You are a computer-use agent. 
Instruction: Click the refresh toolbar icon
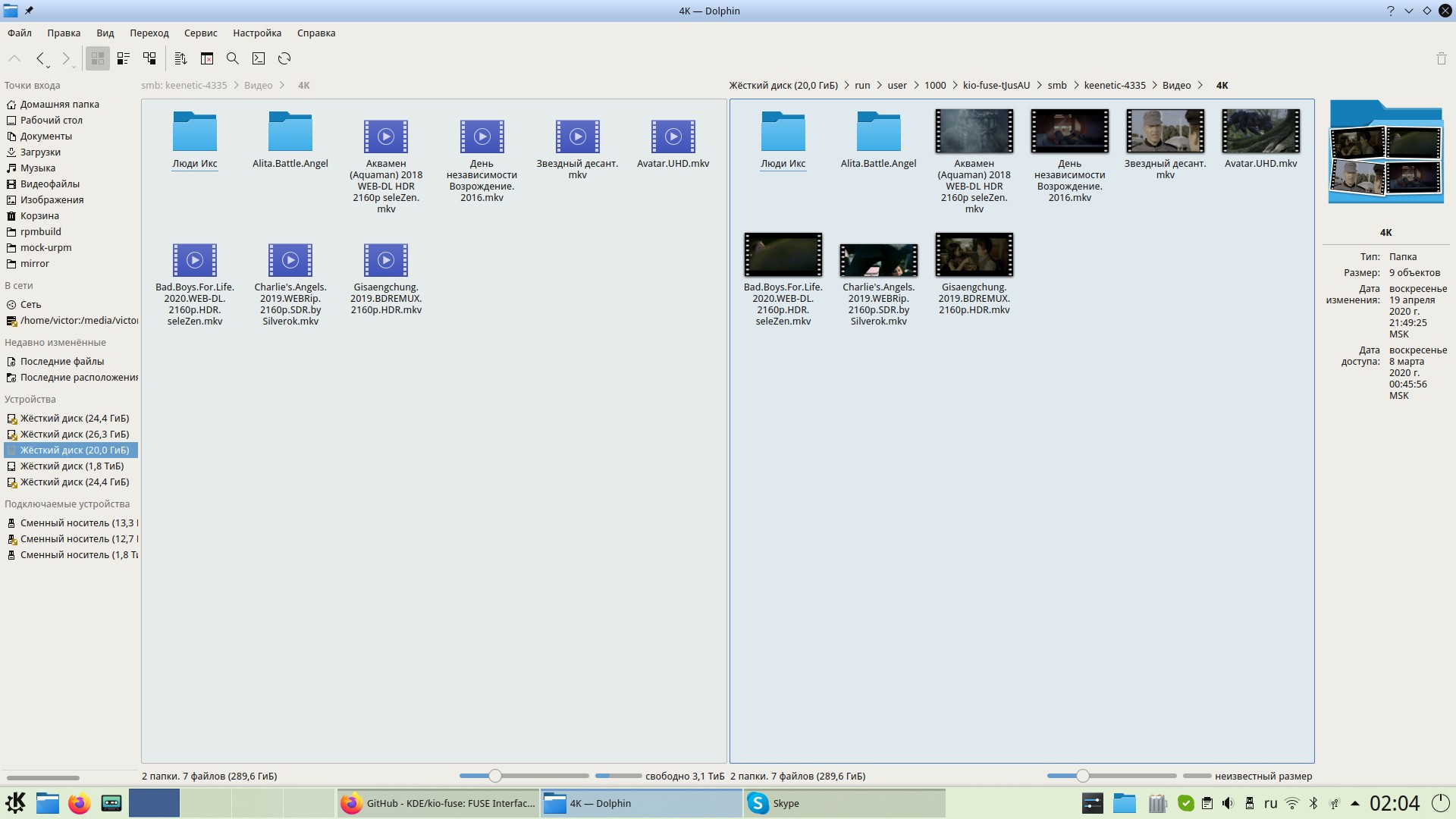click(284, 58)
